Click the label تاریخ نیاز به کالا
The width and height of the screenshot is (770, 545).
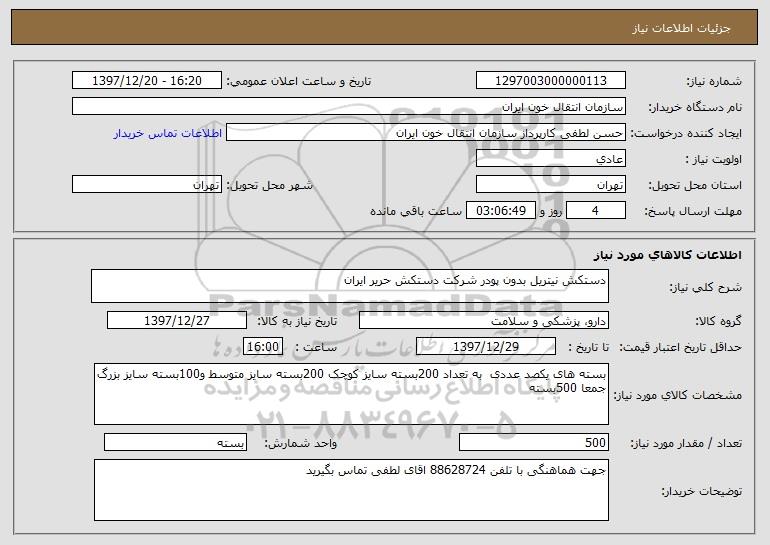(x=297, y=322)
